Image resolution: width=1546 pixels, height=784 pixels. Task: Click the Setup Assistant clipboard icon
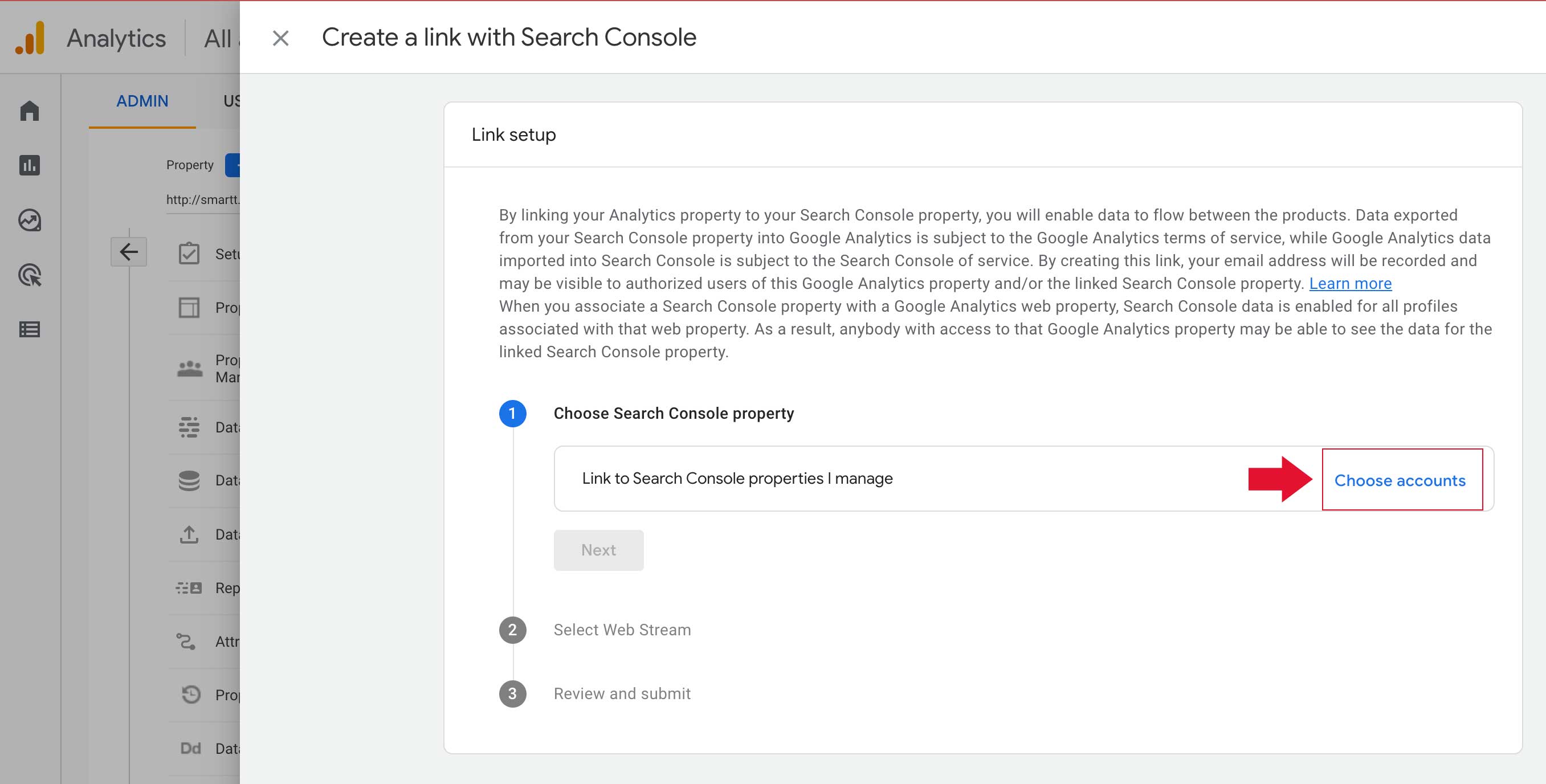coord(189,253)
